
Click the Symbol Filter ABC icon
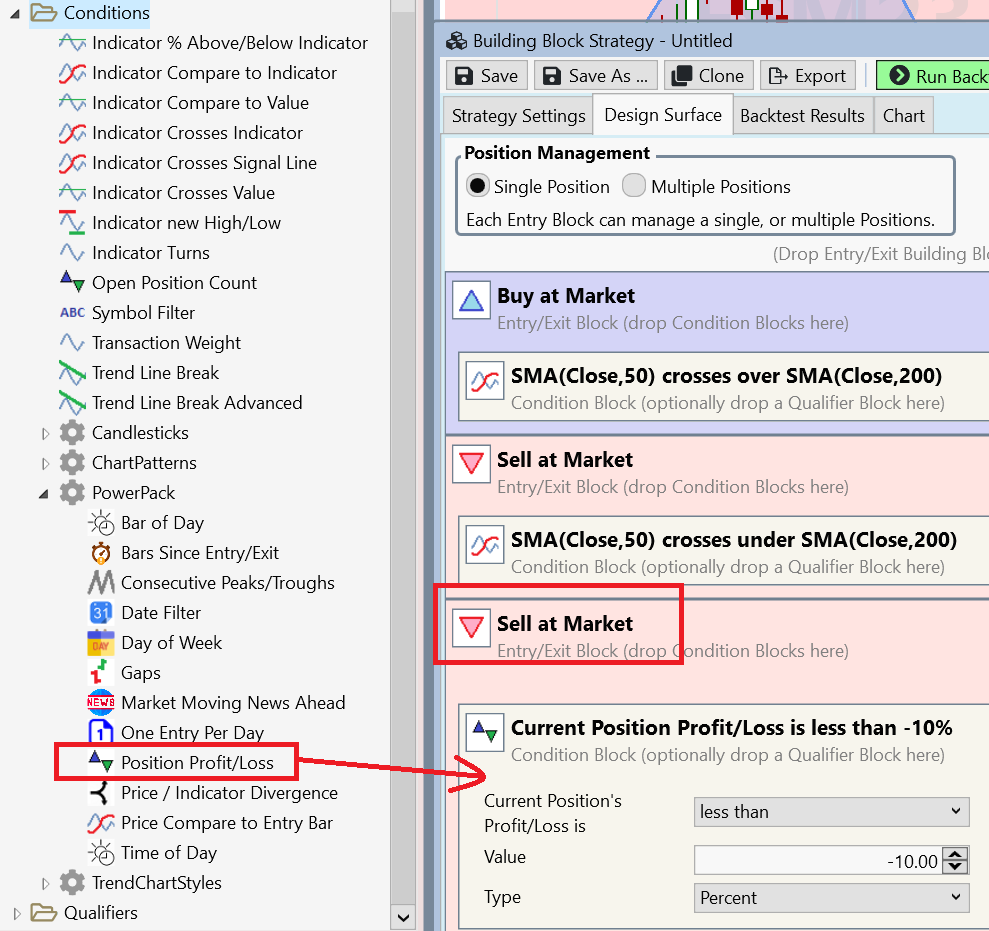[x=72, y=313]
